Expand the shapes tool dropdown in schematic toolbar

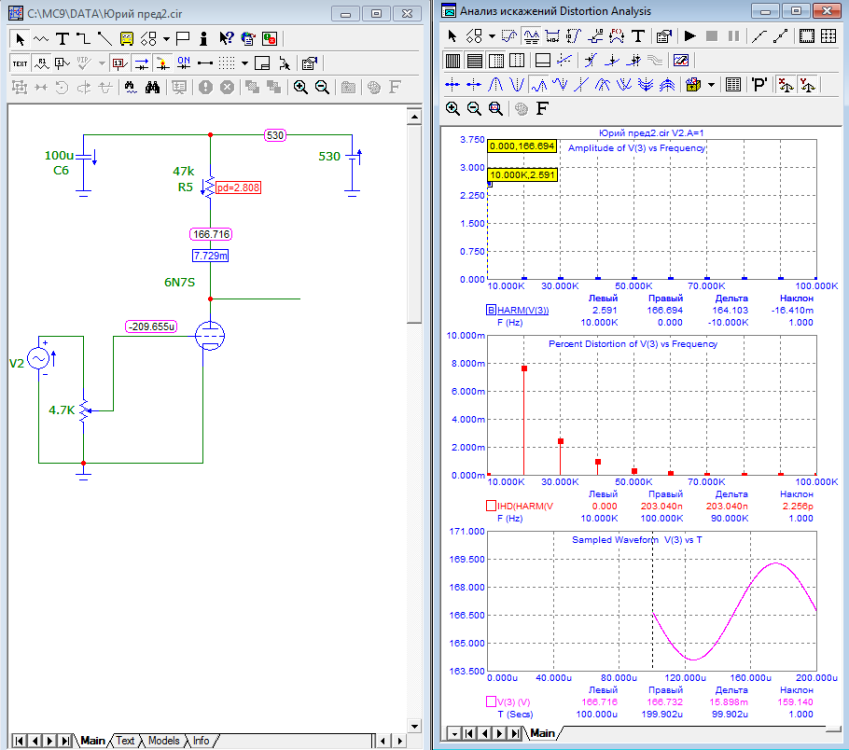166,39
